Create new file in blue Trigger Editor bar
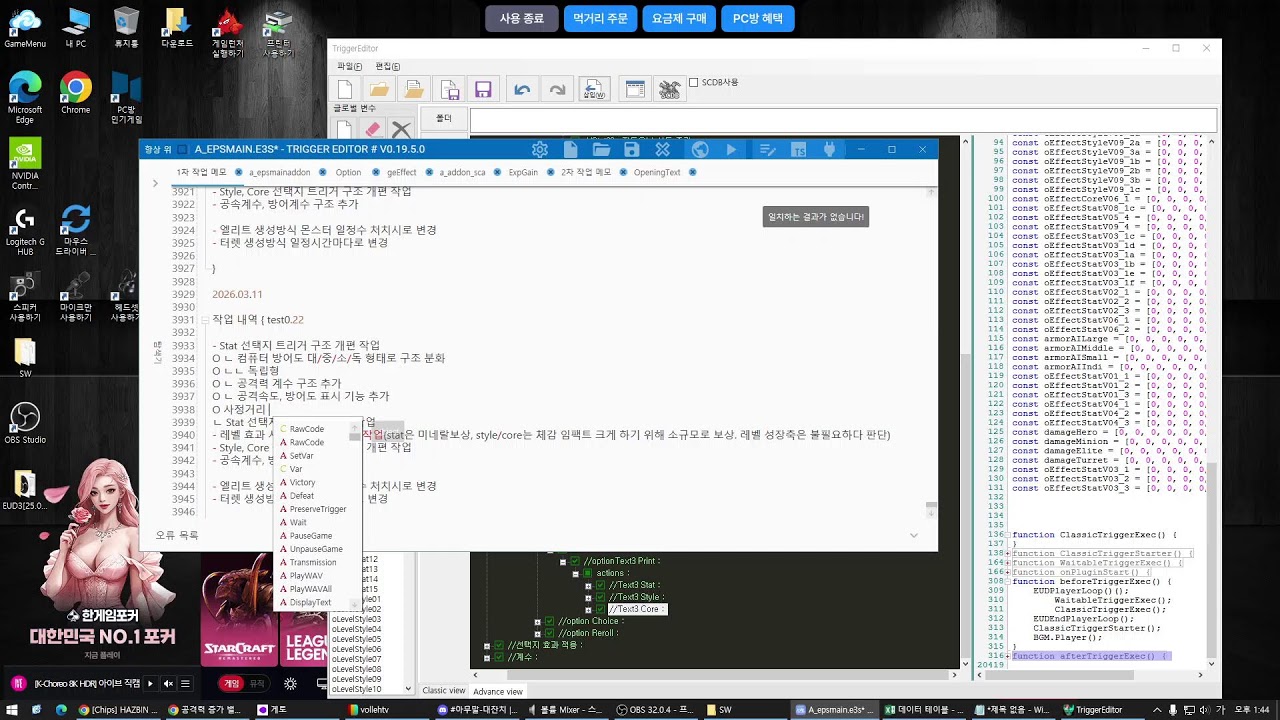This screenshot has height=720, width=1280. tap(570, 149)
